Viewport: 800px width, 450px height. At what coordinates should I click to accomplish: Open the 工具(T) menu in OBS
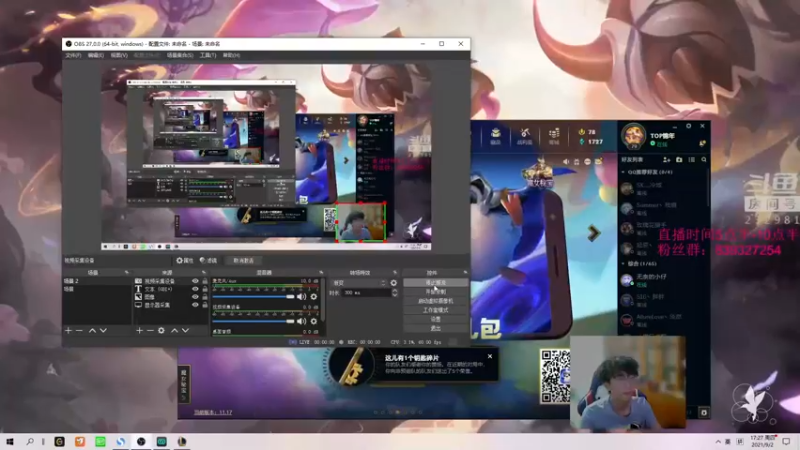pyautogui.click(x=208, y=55)
